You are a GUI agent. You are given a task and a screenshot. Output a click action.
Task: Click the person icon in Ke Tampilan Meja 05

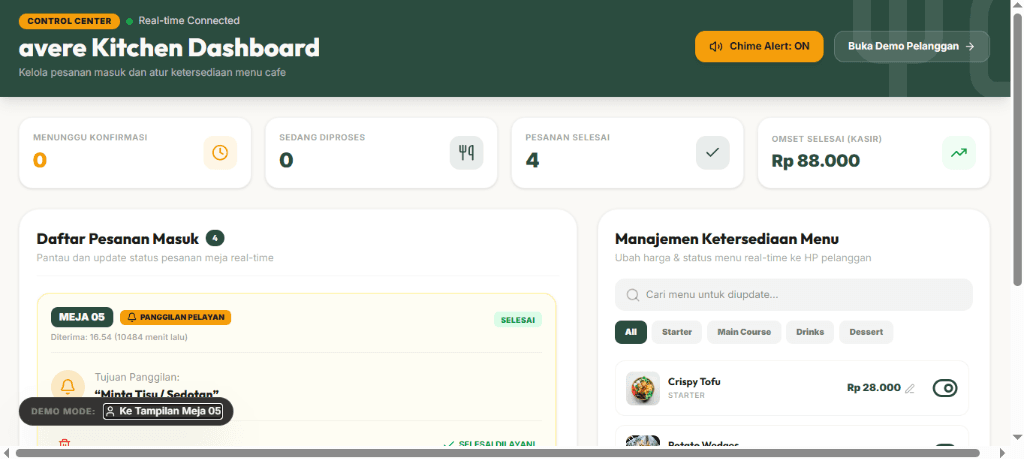tap(110, 411)
